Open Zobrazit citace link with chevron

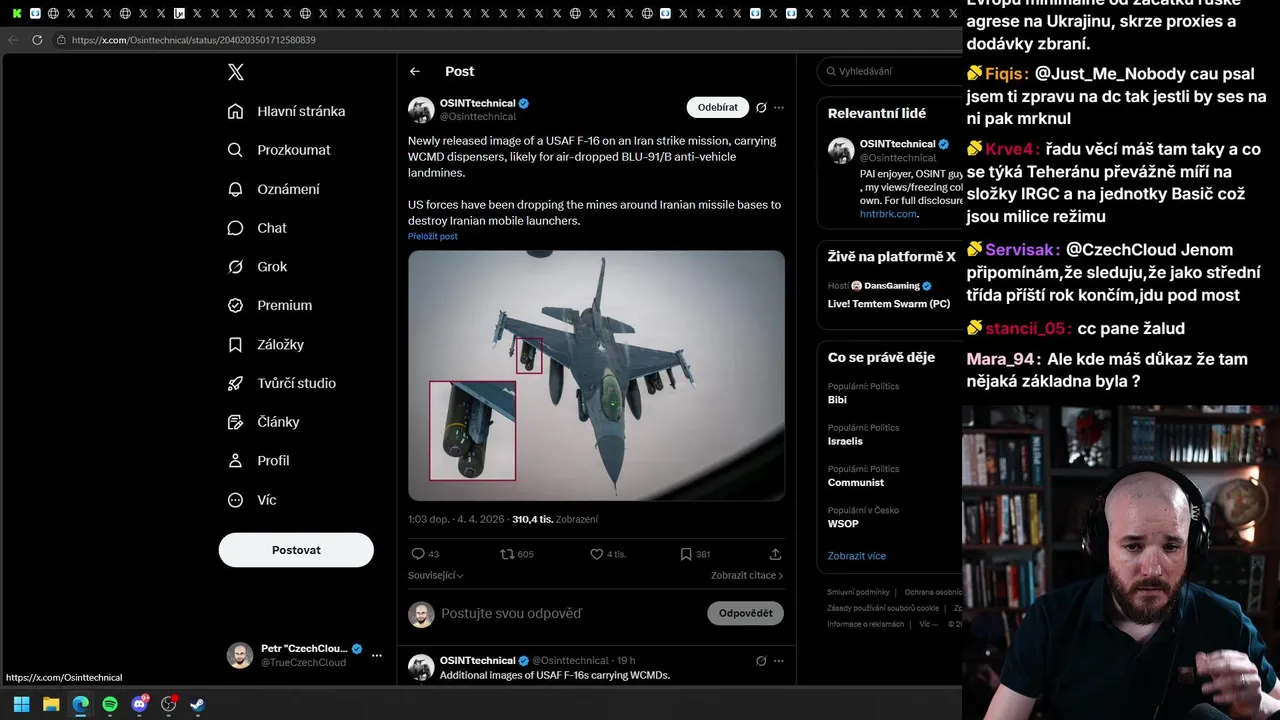(747, 575)
